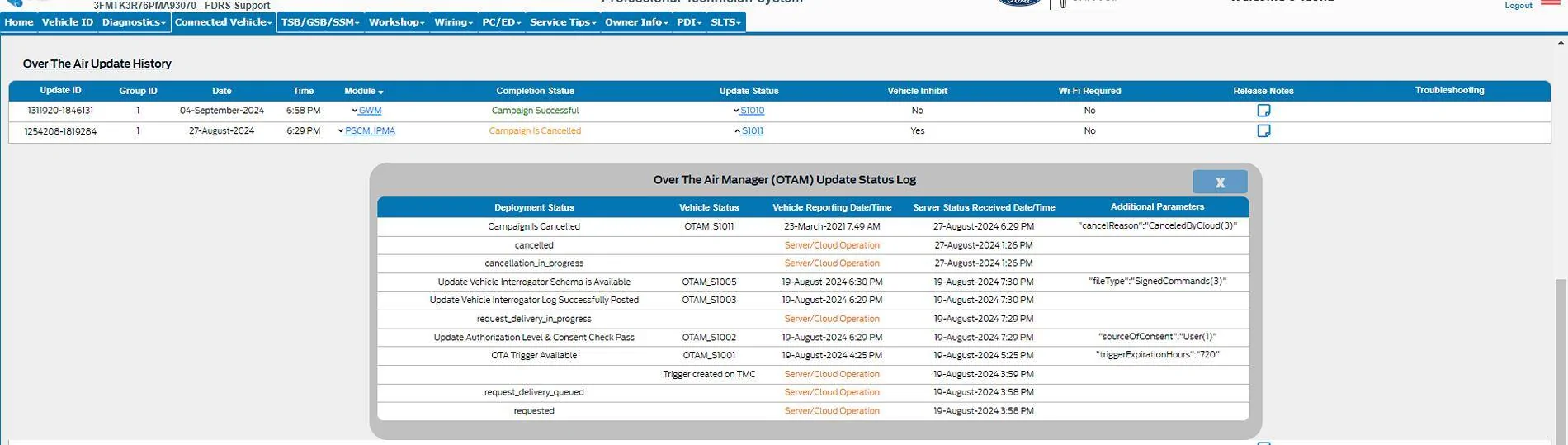Click the requested log row
Viewport: 1568px width, 445px height.
[534, 410]
